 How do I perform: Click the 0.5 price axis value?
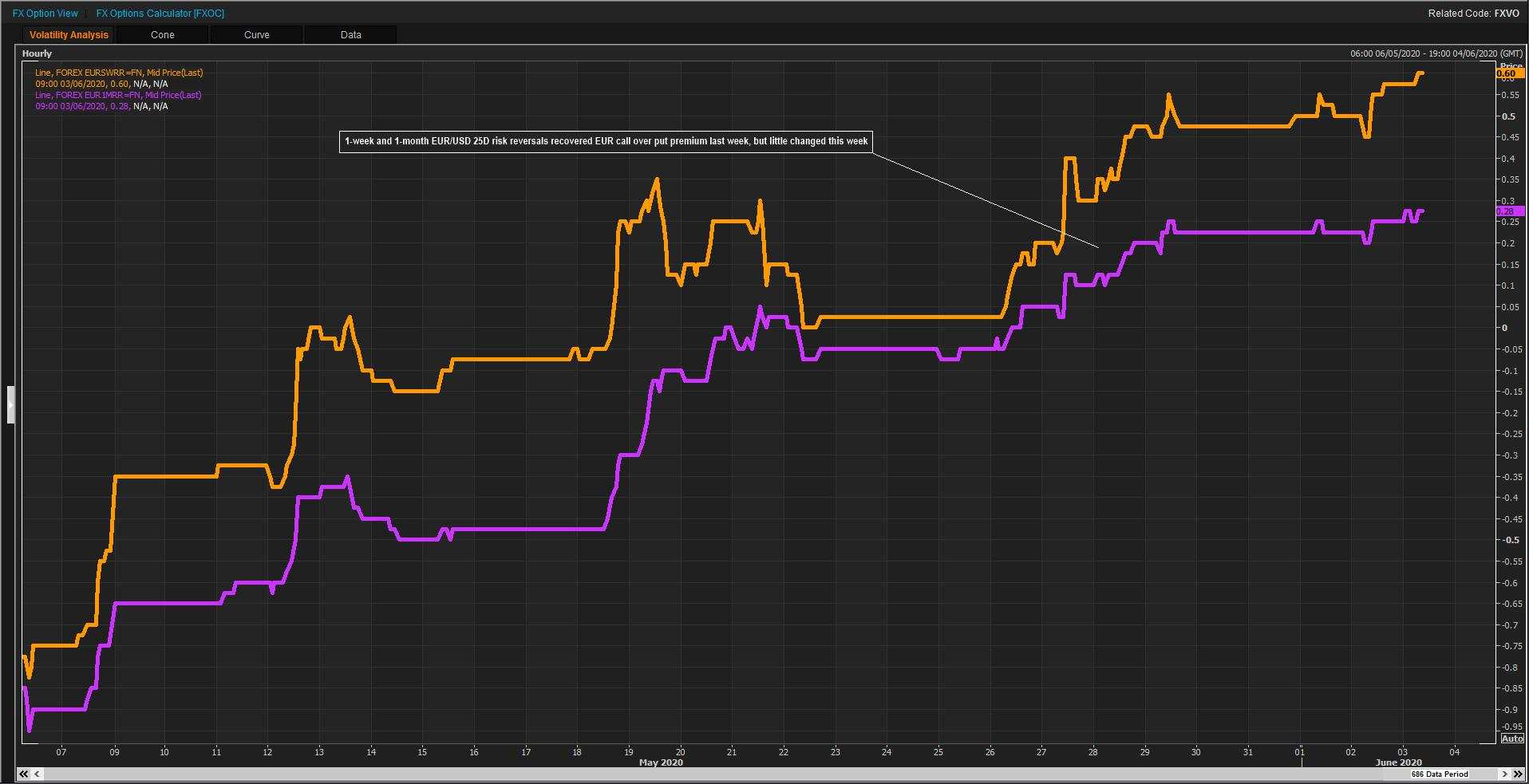click(1508, 116)
